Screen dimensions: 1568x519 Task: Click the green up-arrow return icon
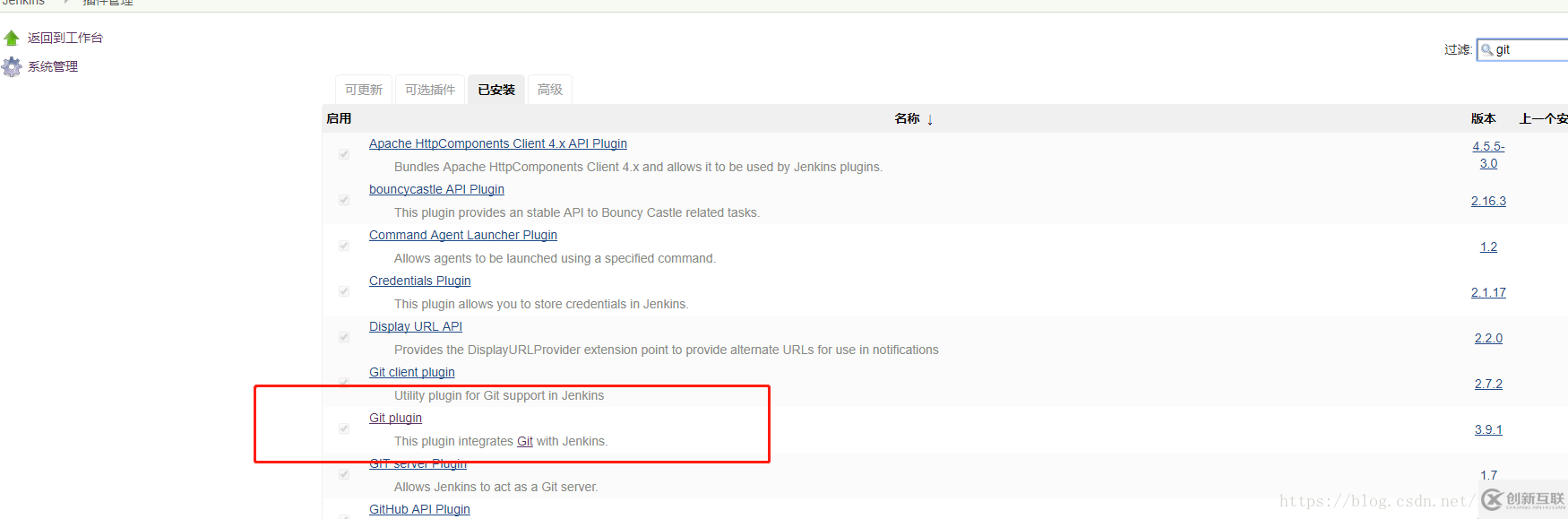point(12,38)
